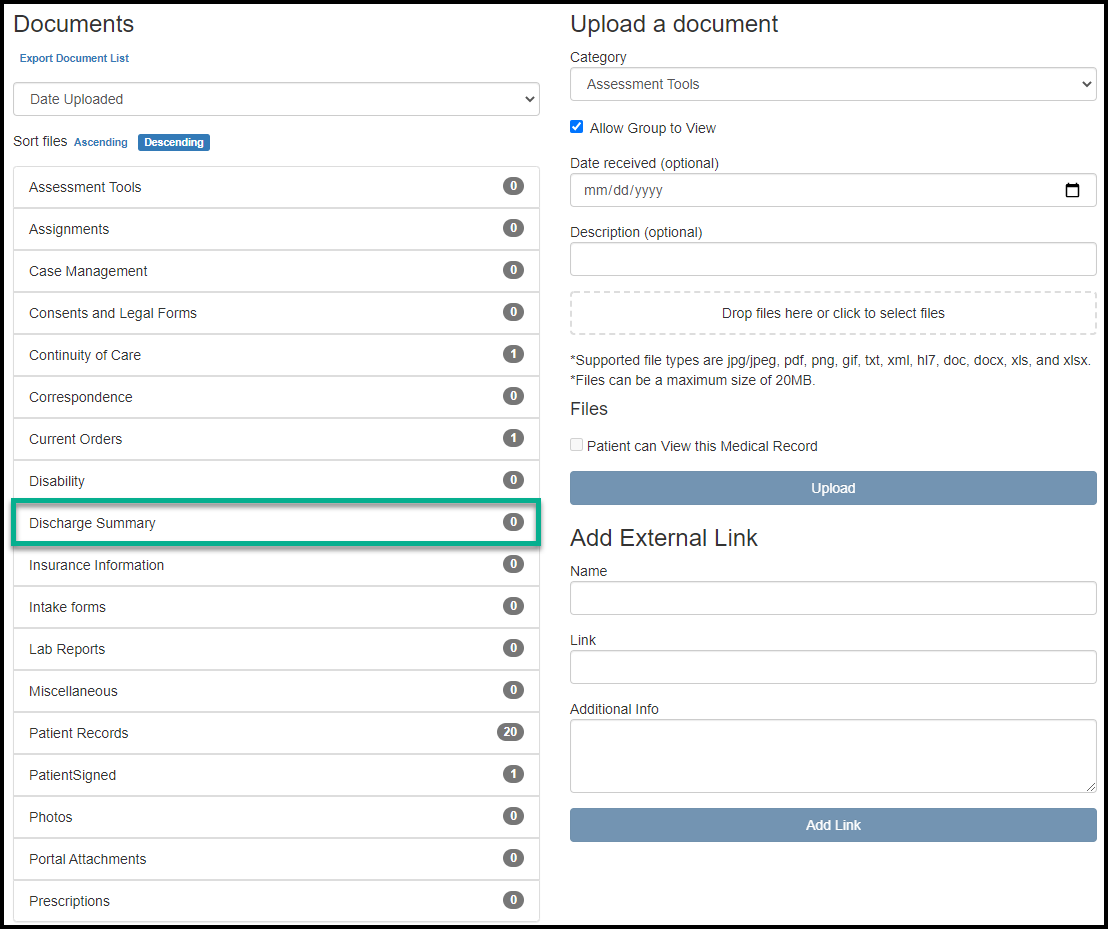
Task: Select Descending sort order
Action: tap(174, 142)
